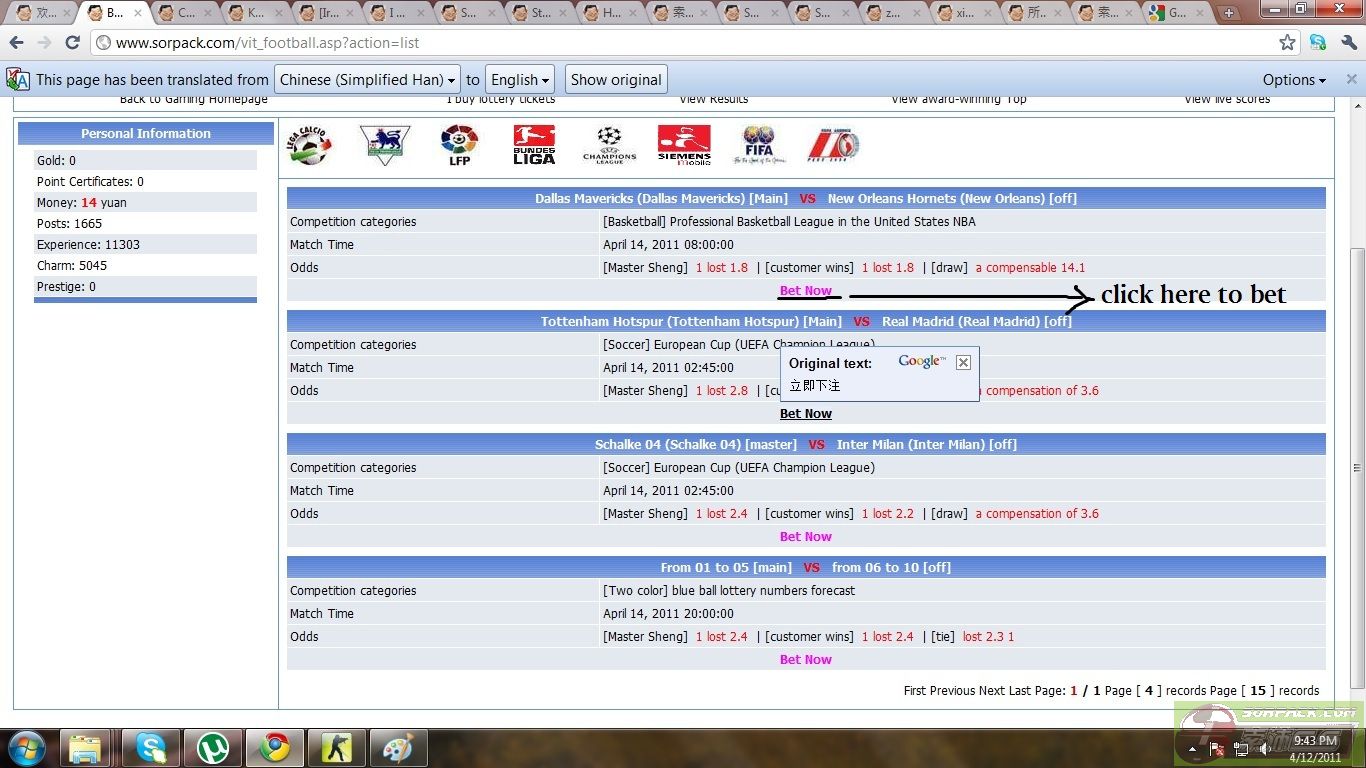Click Bet Now for Schalke 04 match
This screenshot has height=768, width=1366.
[805, 537]
